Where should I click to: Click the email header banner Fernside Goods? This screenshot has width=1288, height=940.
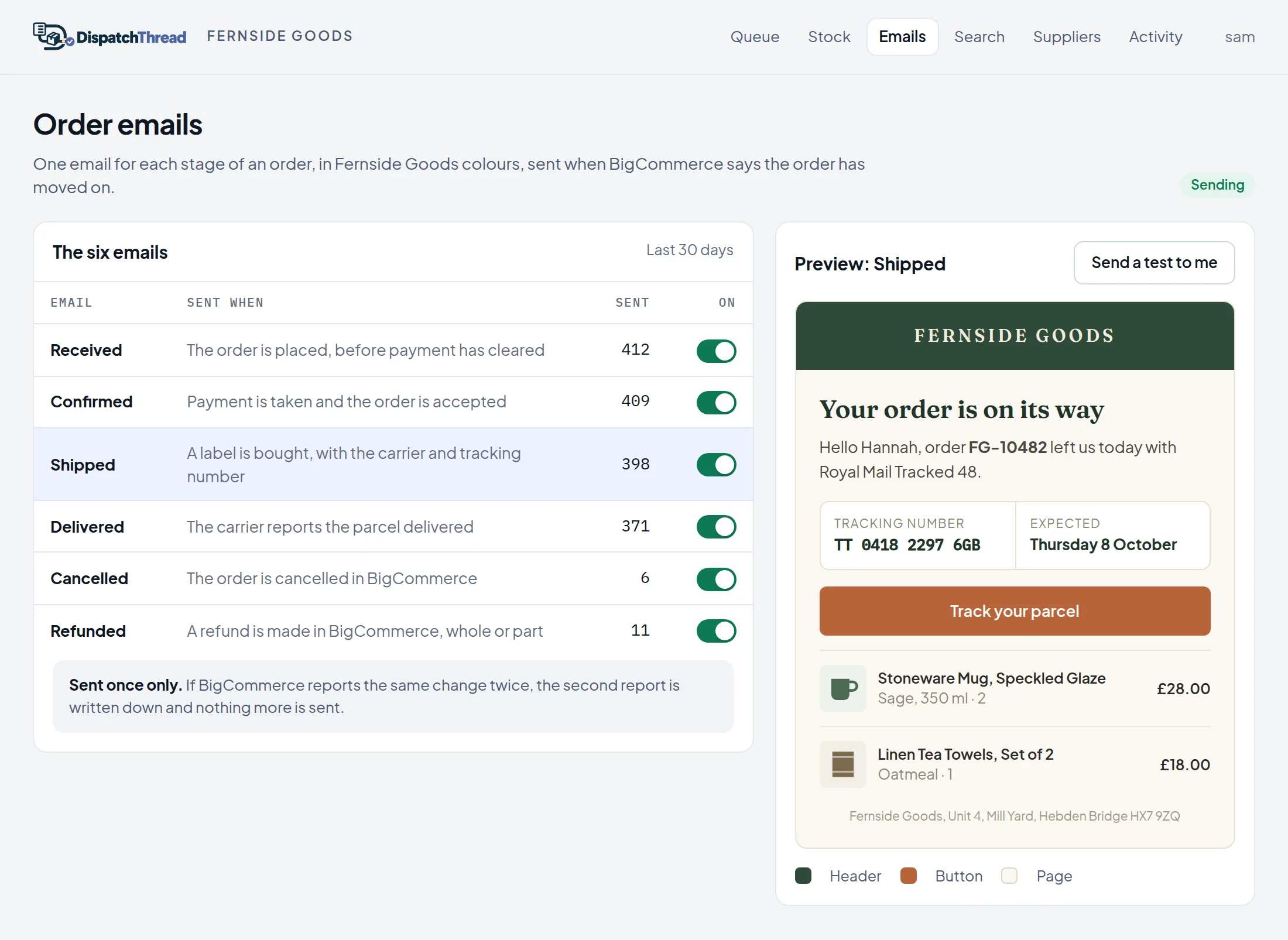1015,336
